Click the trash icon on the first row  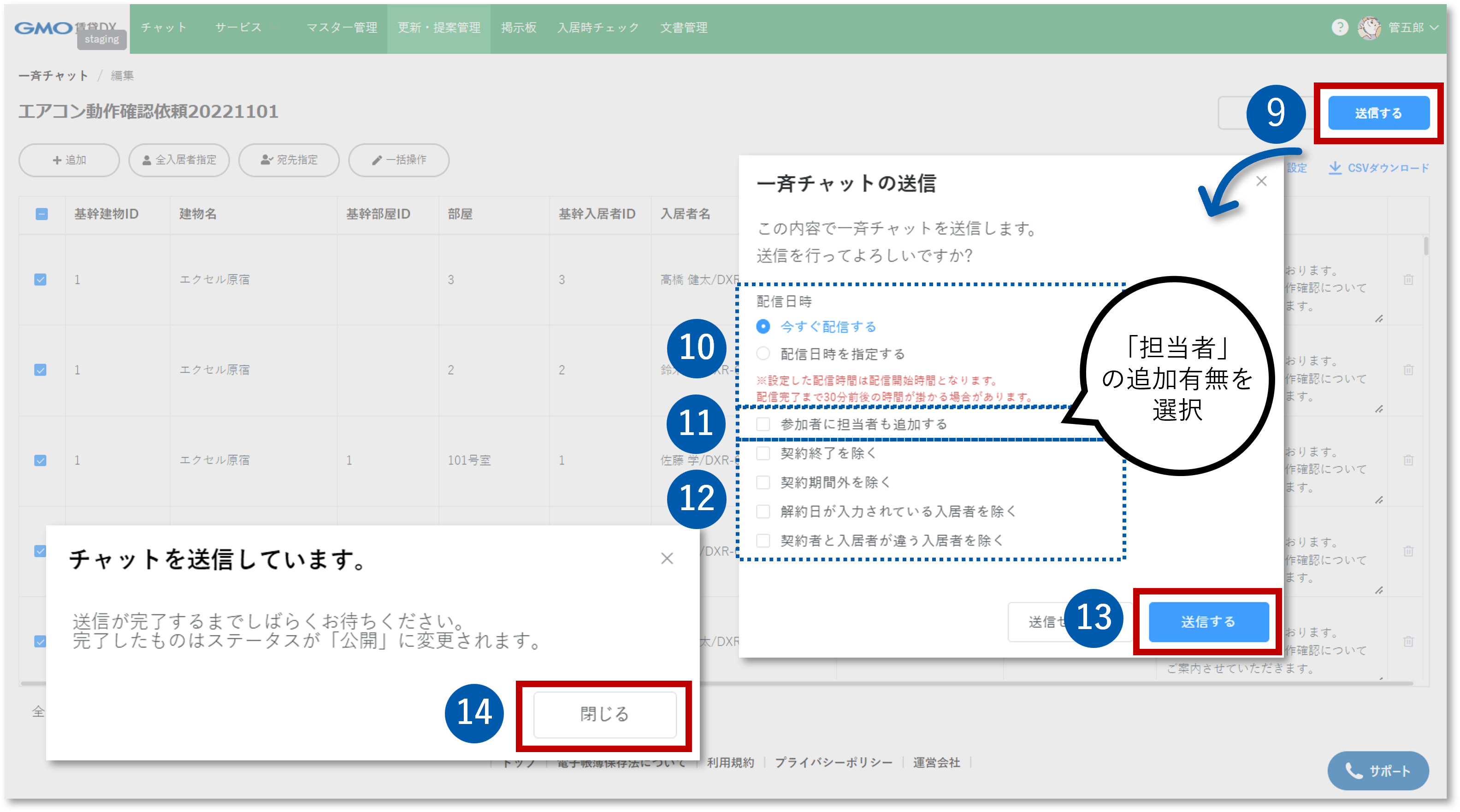tap(1408, 279)
